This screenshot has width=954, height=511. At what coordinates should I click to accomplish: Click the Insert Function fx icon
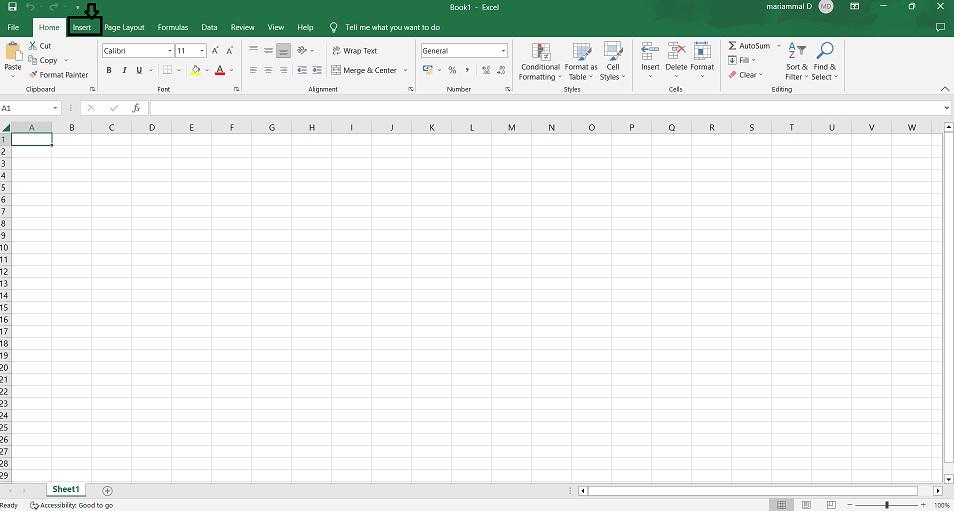[x=136, y=108]
